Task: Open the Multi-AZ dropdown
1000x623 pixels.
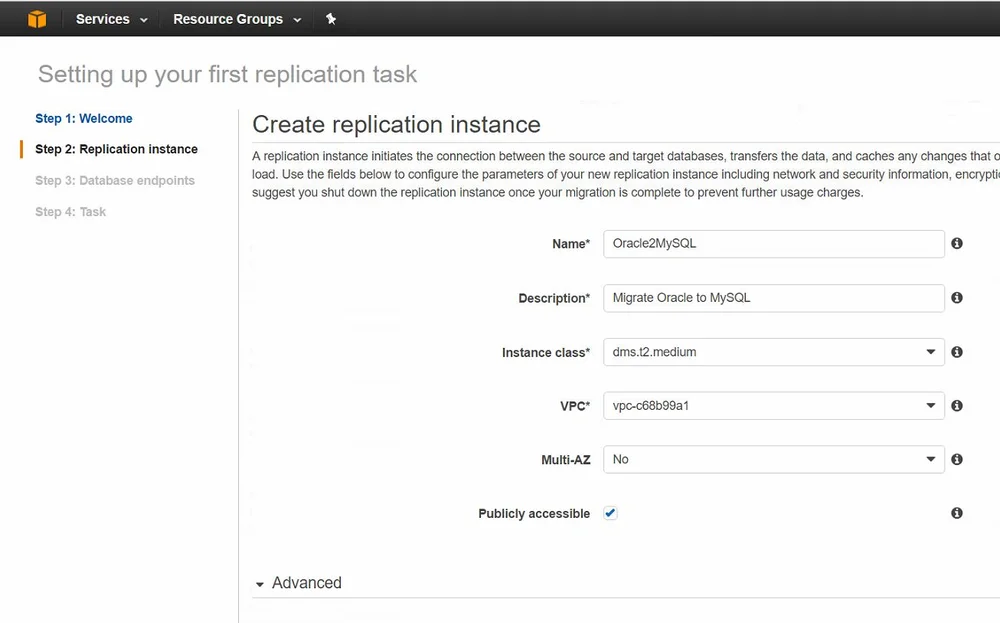Action: [773, 459]
